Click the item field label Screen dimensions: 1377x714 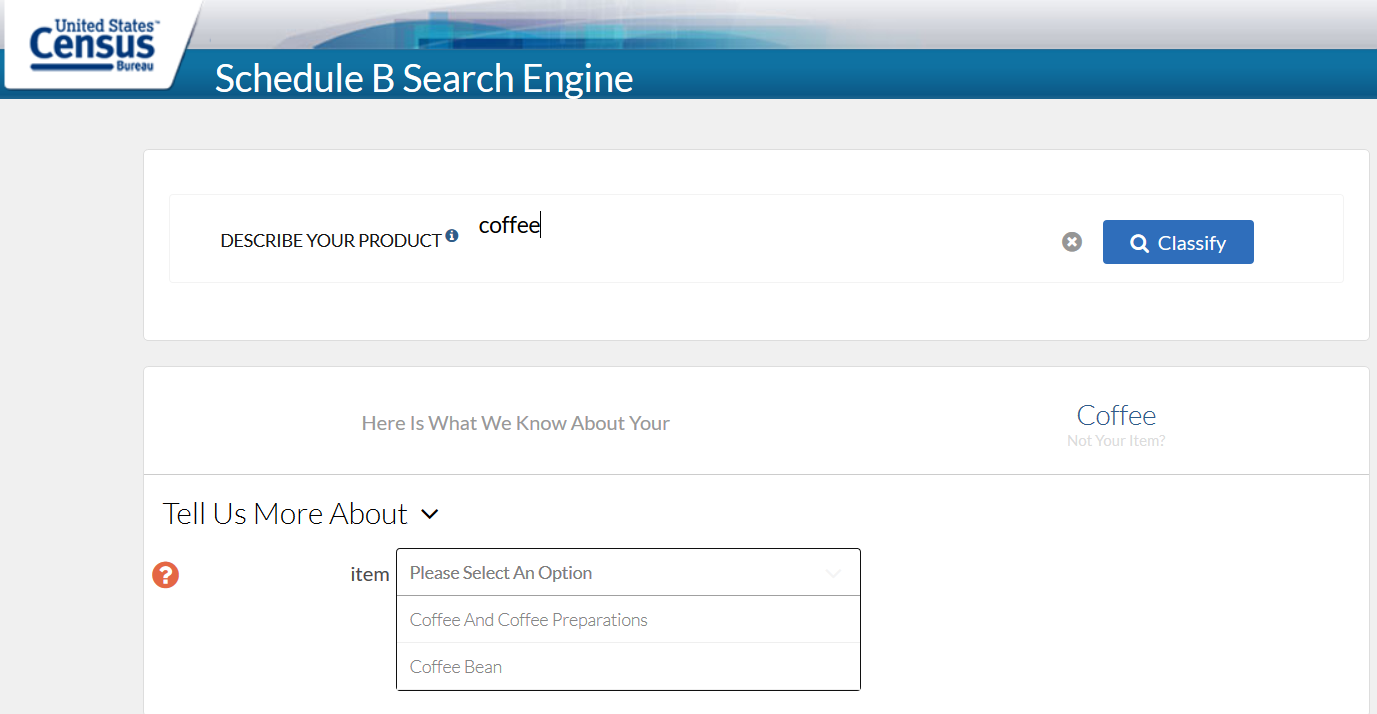coord(370,574)
